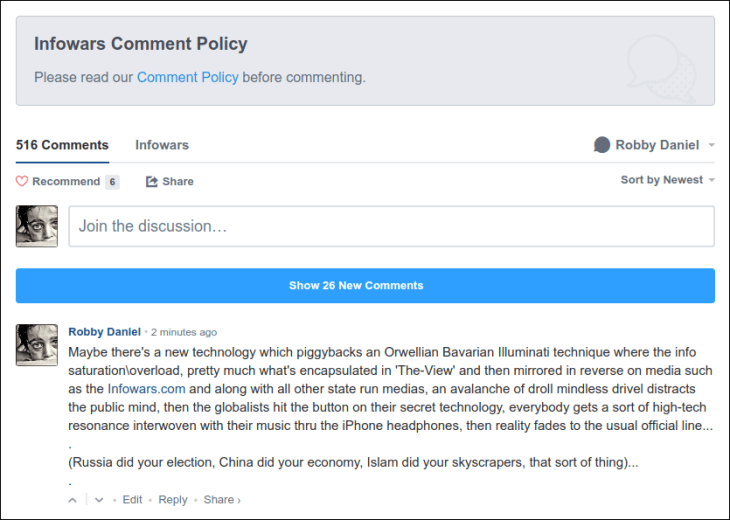Open the comment's Share › options
Screen dimensions: 730x520
pos(222,500)
